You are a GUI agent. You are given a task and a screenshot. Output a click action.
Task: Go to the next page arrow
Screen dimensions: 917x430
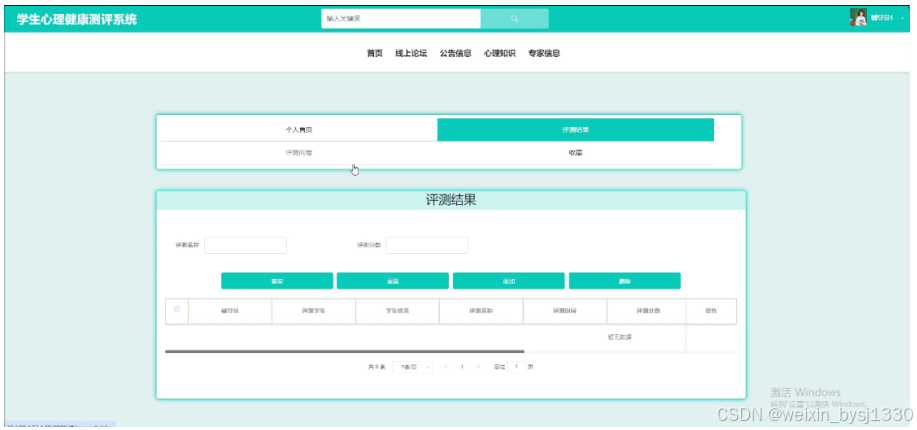click(478, 367)
